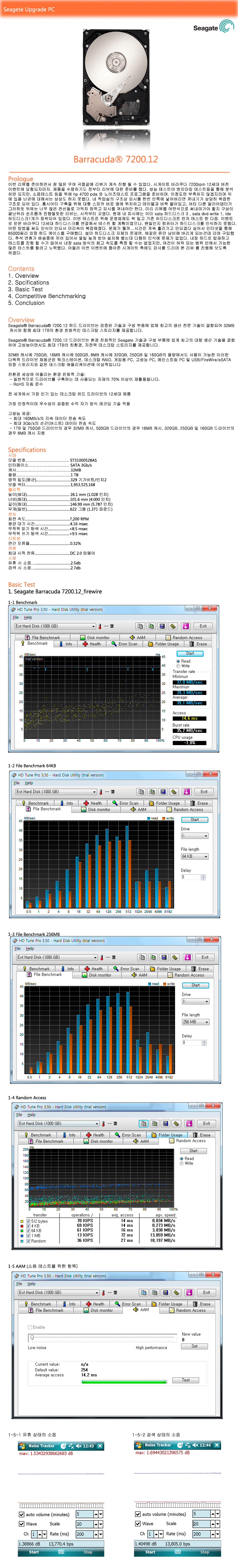Click the options icon in the Random Access window toolbar
Screen dimensions: 238x1568
point(177,1124)
